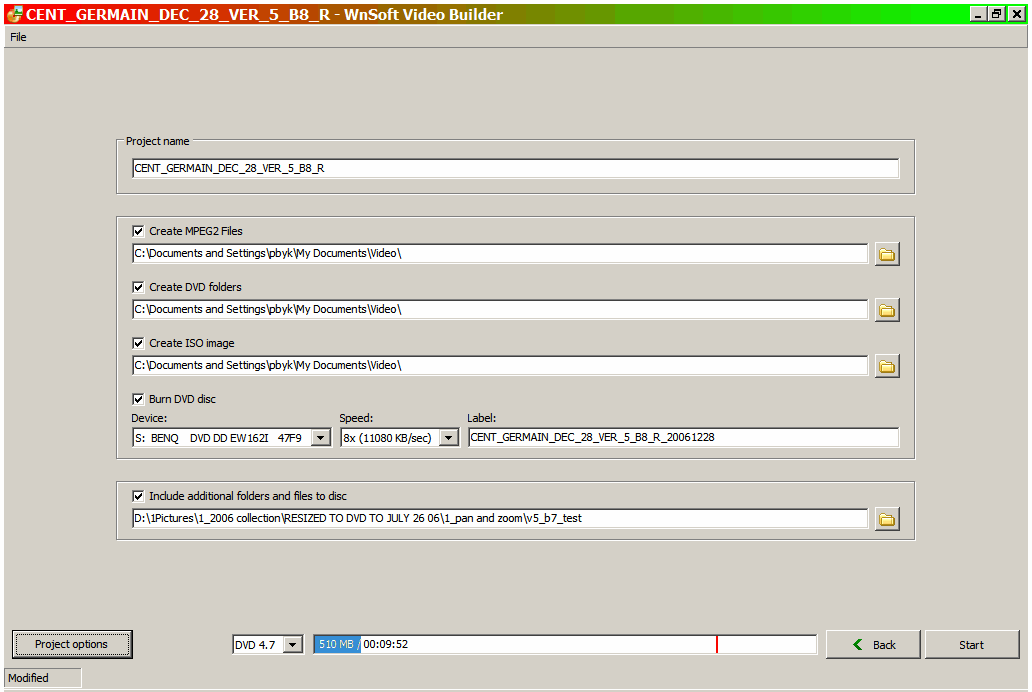
Task: Open the burn Speed dropdown
Action: [448, 438]
